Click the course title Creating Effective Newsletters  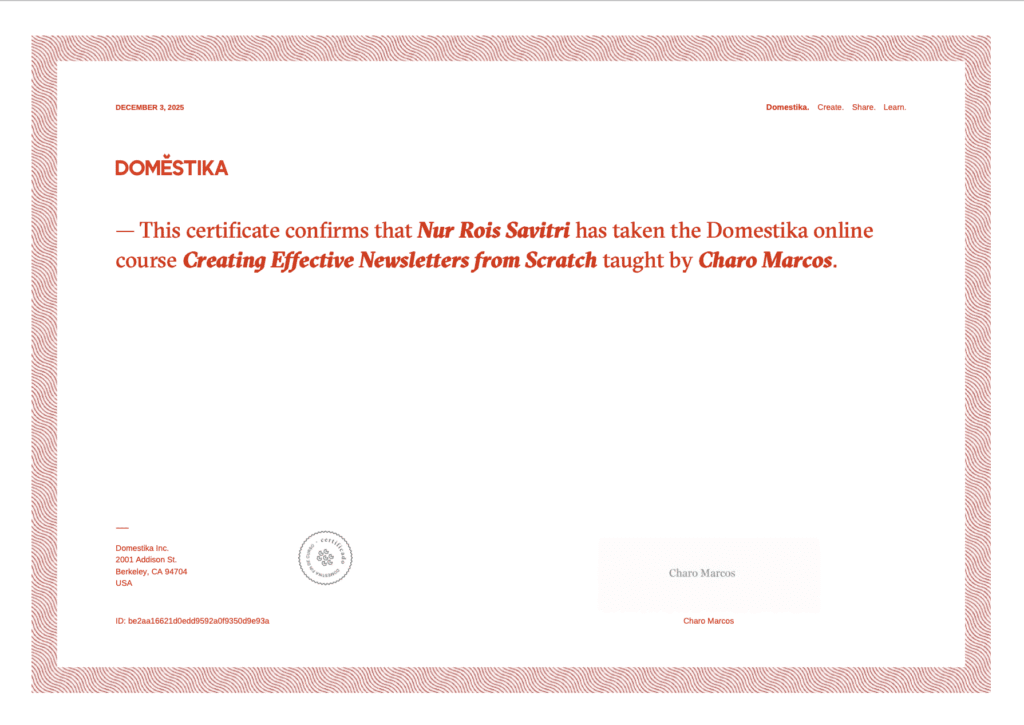coord(390,261)
